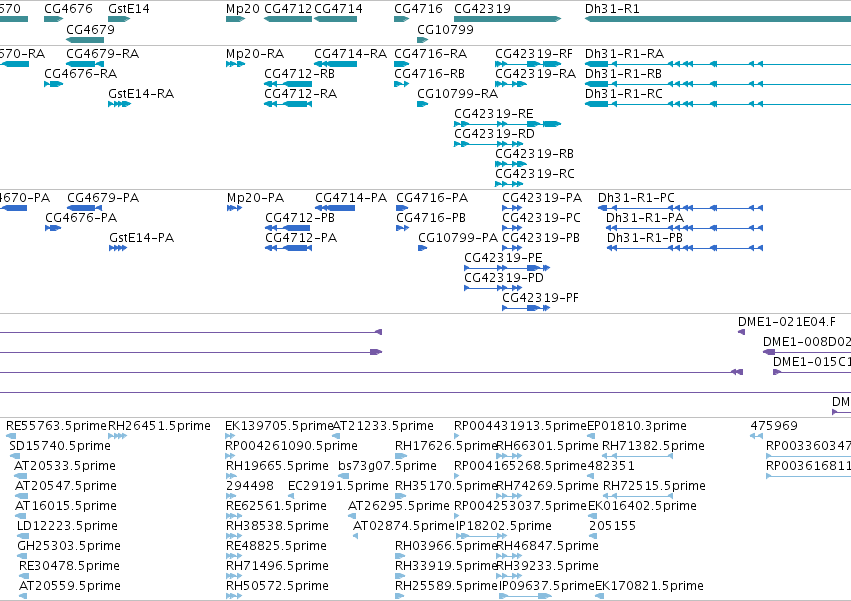Click protein CG4676-PA label
The width and height of the screenshot is (851, 601).
[x=81, y=218]
